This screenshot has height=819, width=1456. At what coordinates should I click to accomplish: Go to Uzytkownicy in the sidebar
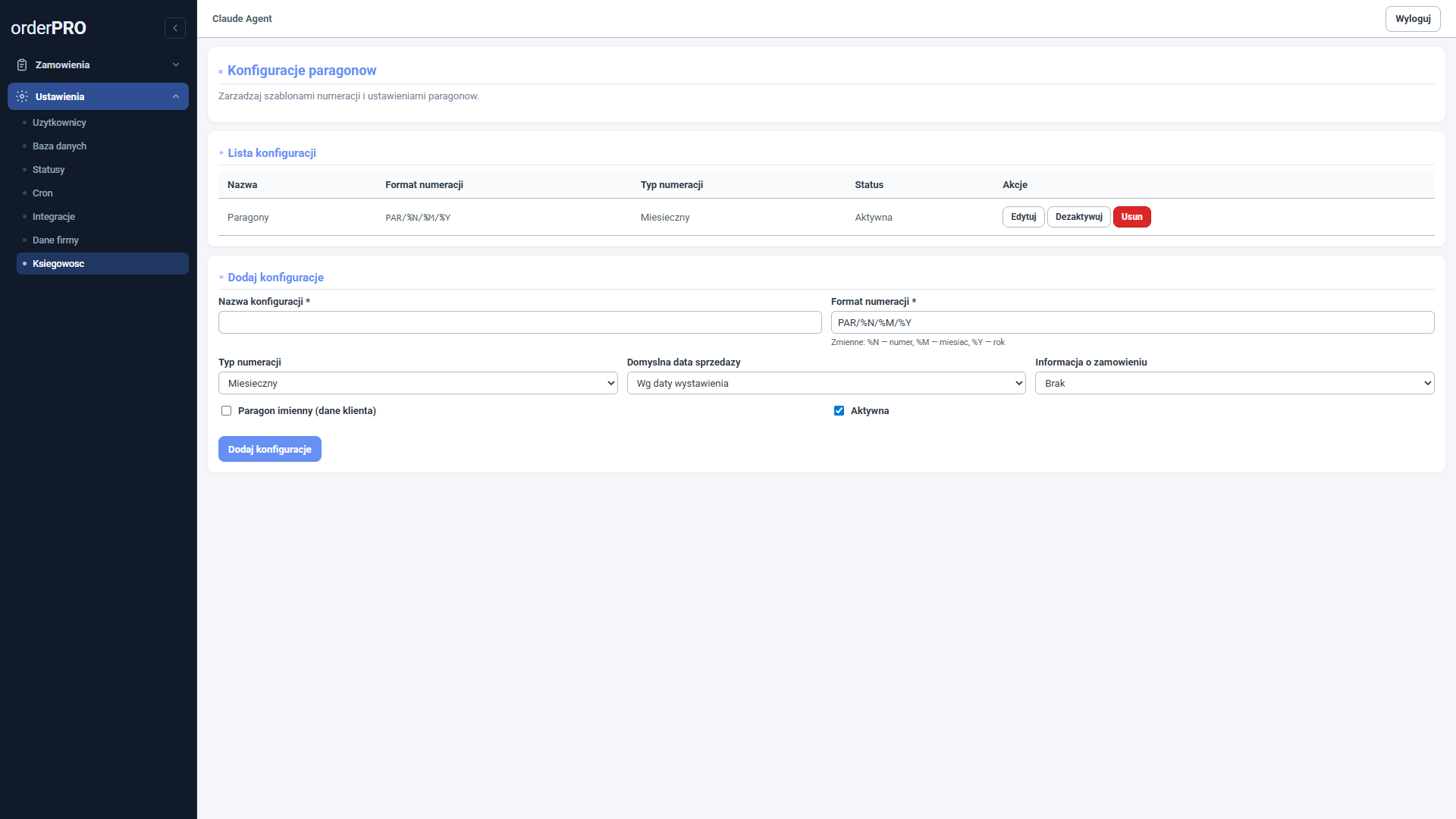coord(59,123)
